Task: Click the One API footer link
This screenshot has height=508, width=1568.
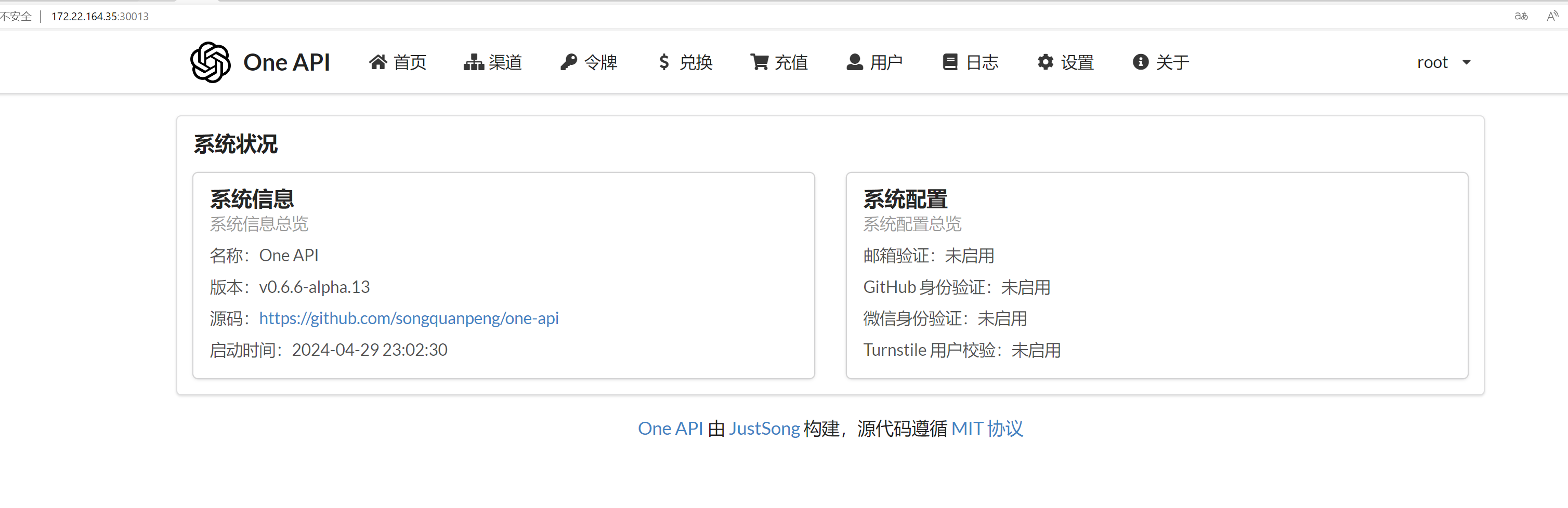Action: tap(670, 429)
